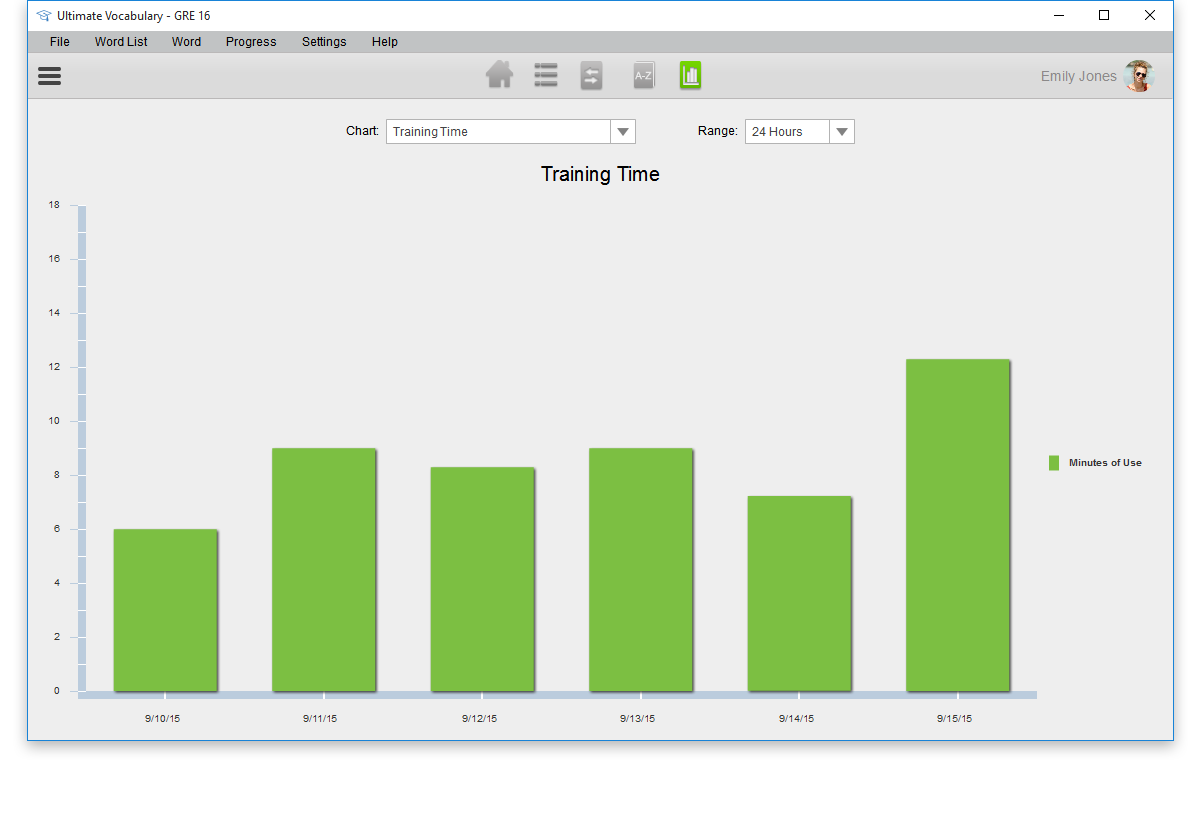1200x834 pixels.
Task: Open the Word List menu
Action: tap(121, 42)
